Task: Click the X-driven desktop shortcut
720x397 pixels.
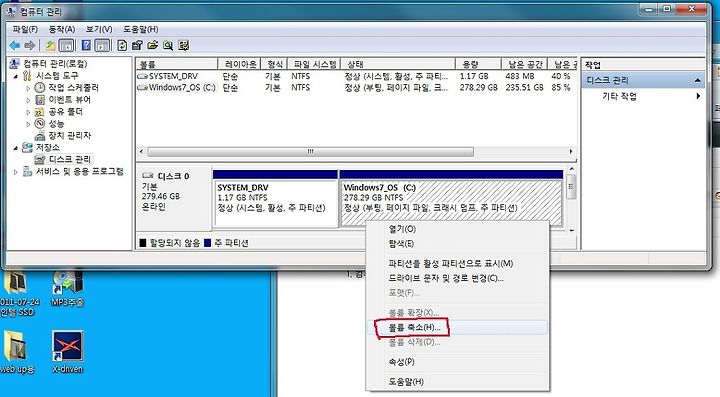Action: (x=68, y=352)
